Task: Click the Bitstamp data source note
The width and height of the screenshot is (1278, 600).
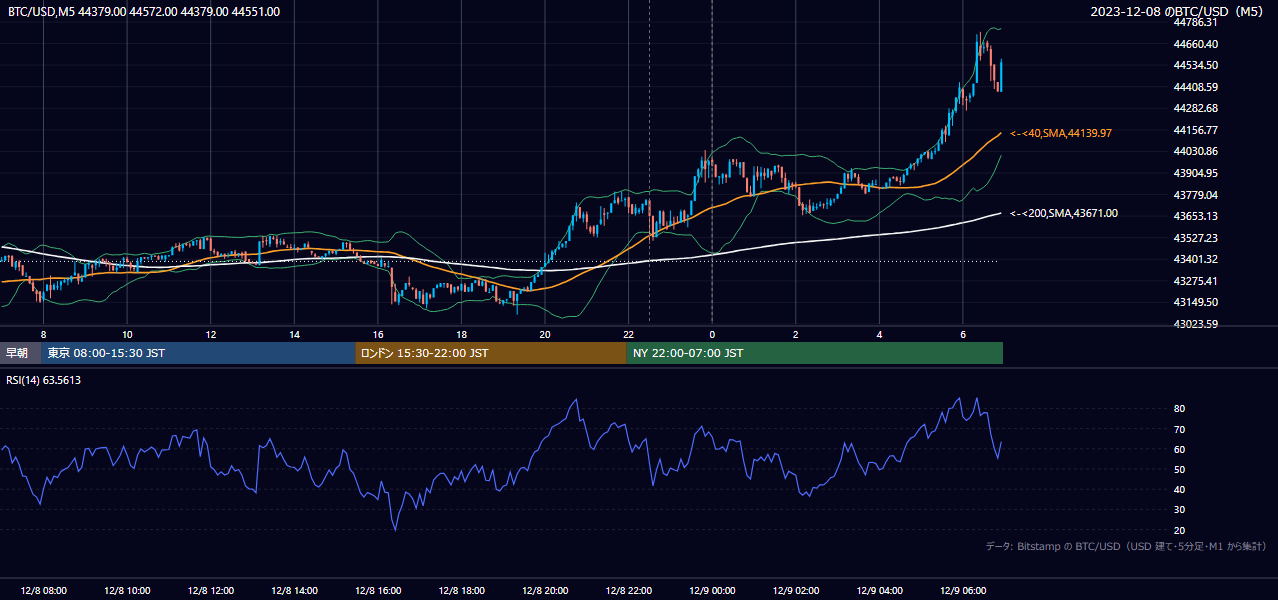Action: (1126, 546)
